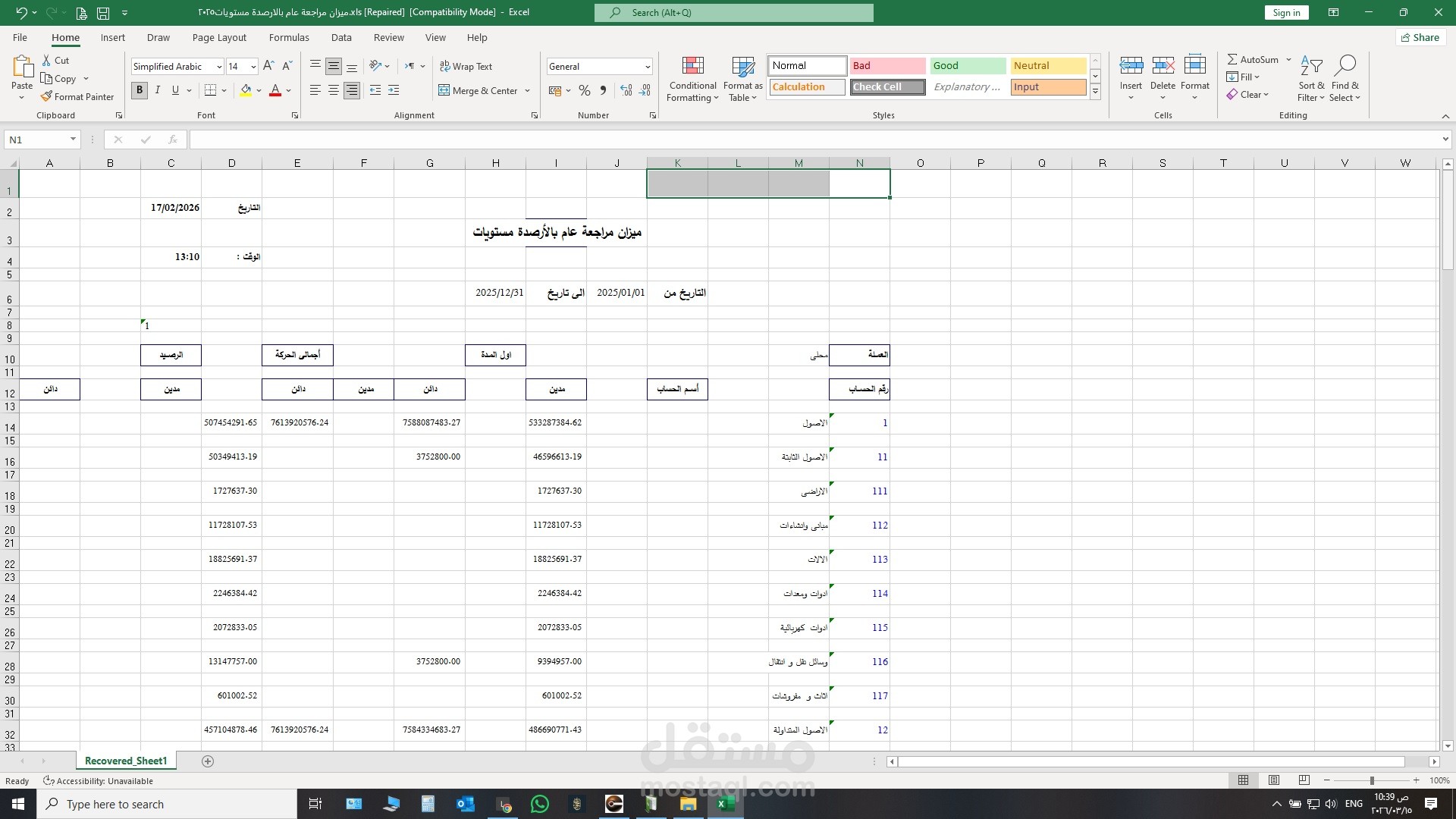Viewport: 1456px width, 819px height.
Task: Apply the Good cell style
Action: point(968,66)
